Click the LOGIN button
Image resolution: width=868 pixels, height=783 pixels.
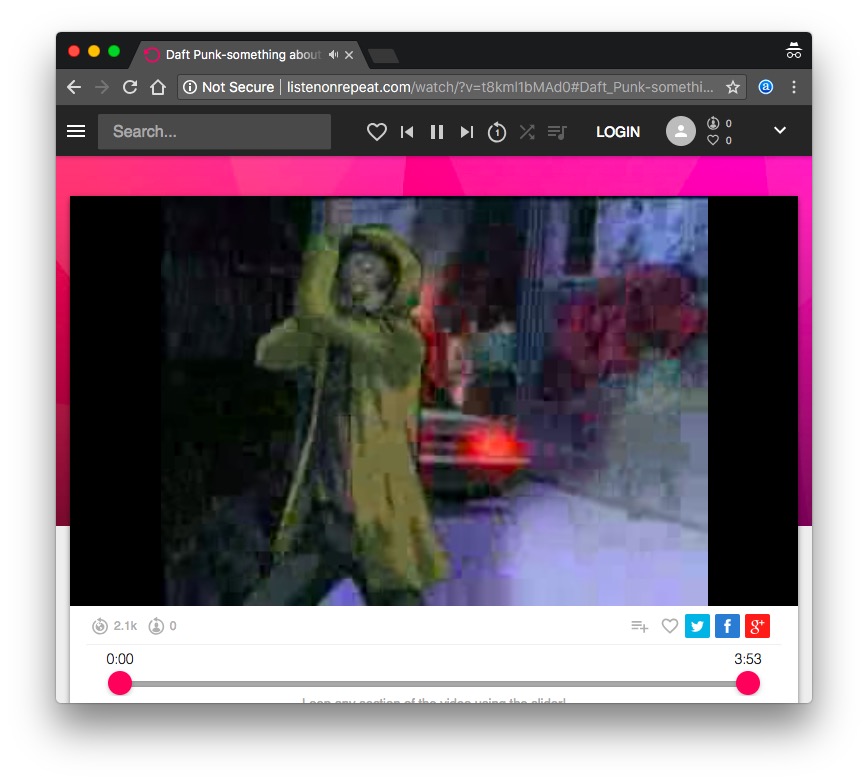[x=618, y=132]
